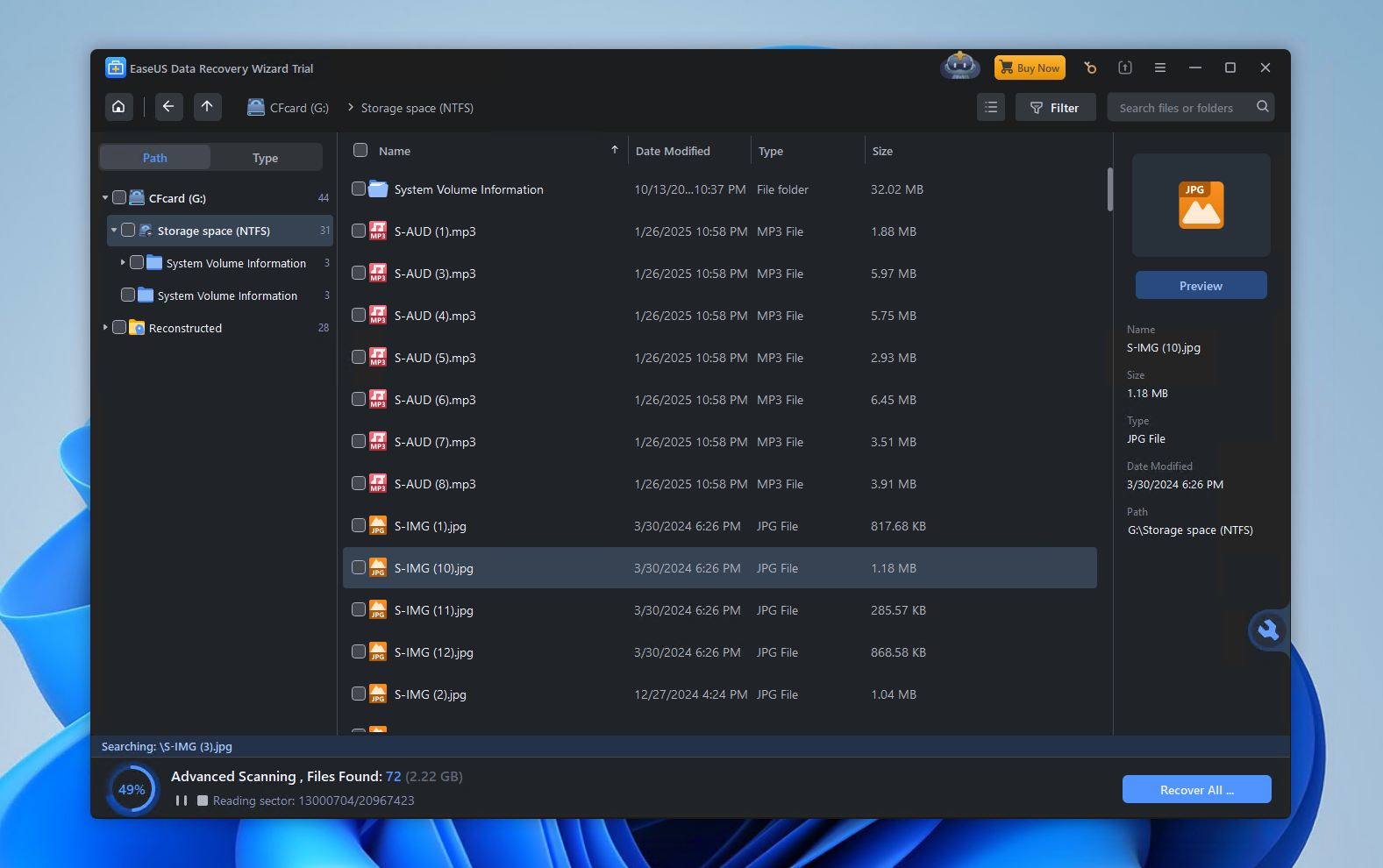Click the EaseUS app logo in title bar

[116, 68]
